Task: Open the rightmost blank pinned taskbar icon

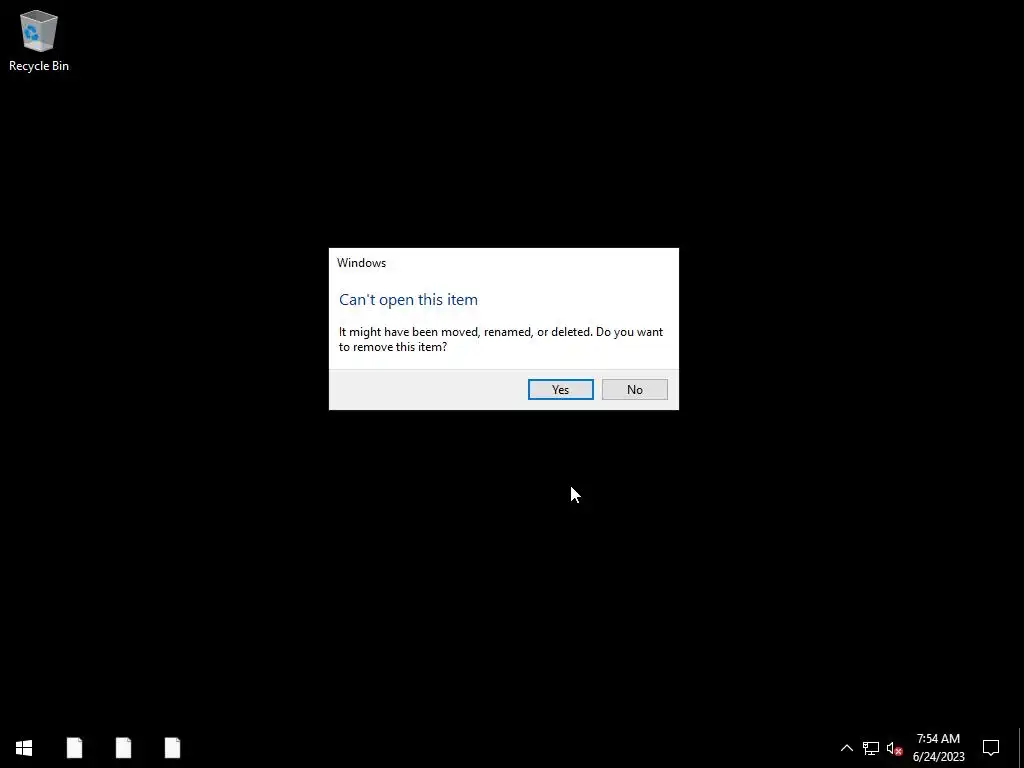Action: pos(172,748)
